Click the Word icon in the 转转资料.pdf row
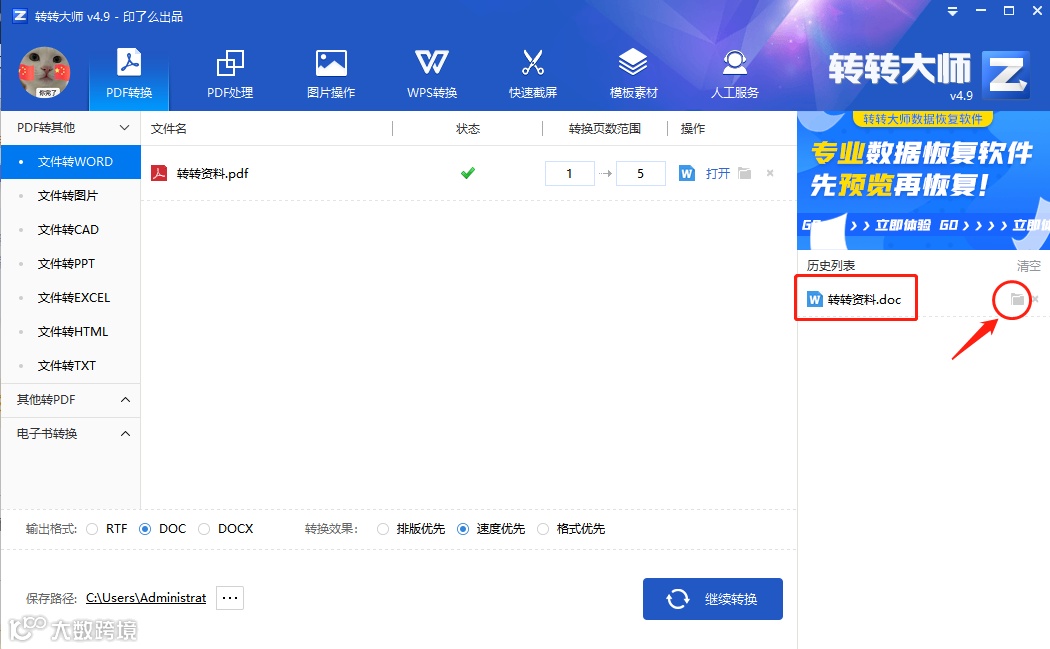This screenshot has width=1050, height=649. [686, 173]
